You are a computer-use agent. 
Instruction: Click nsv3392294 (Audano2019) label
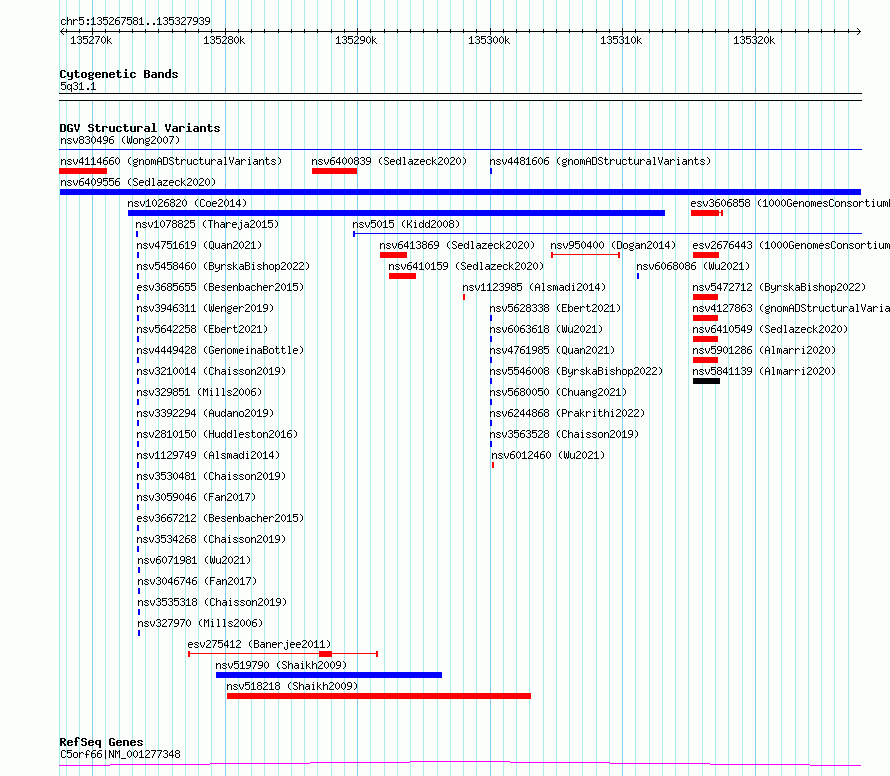(205, 413)
